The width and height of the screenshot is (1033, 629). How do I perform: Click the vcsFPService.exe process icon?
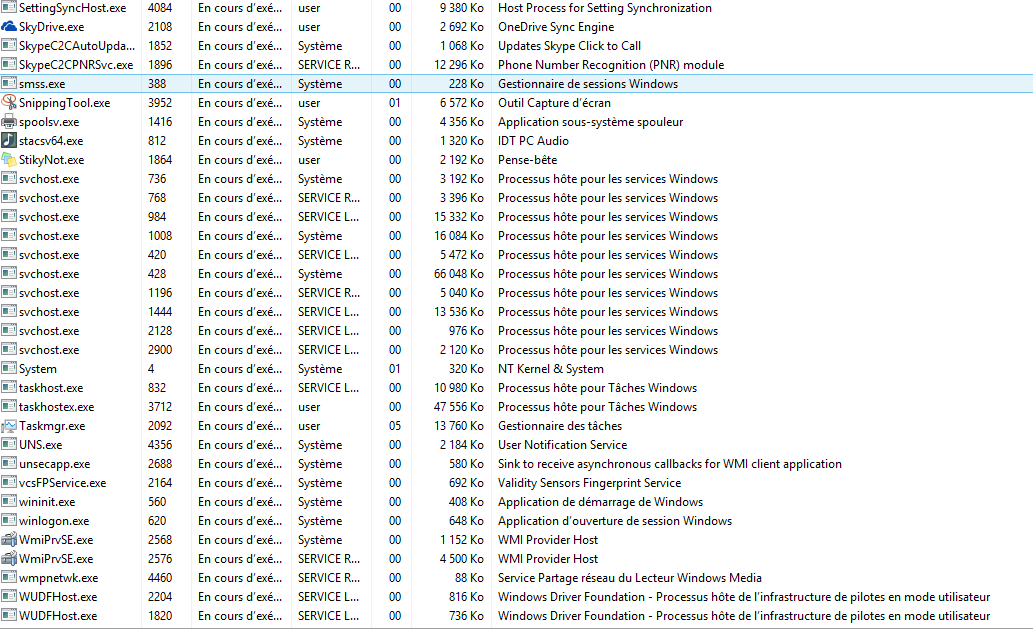[9, 483]
